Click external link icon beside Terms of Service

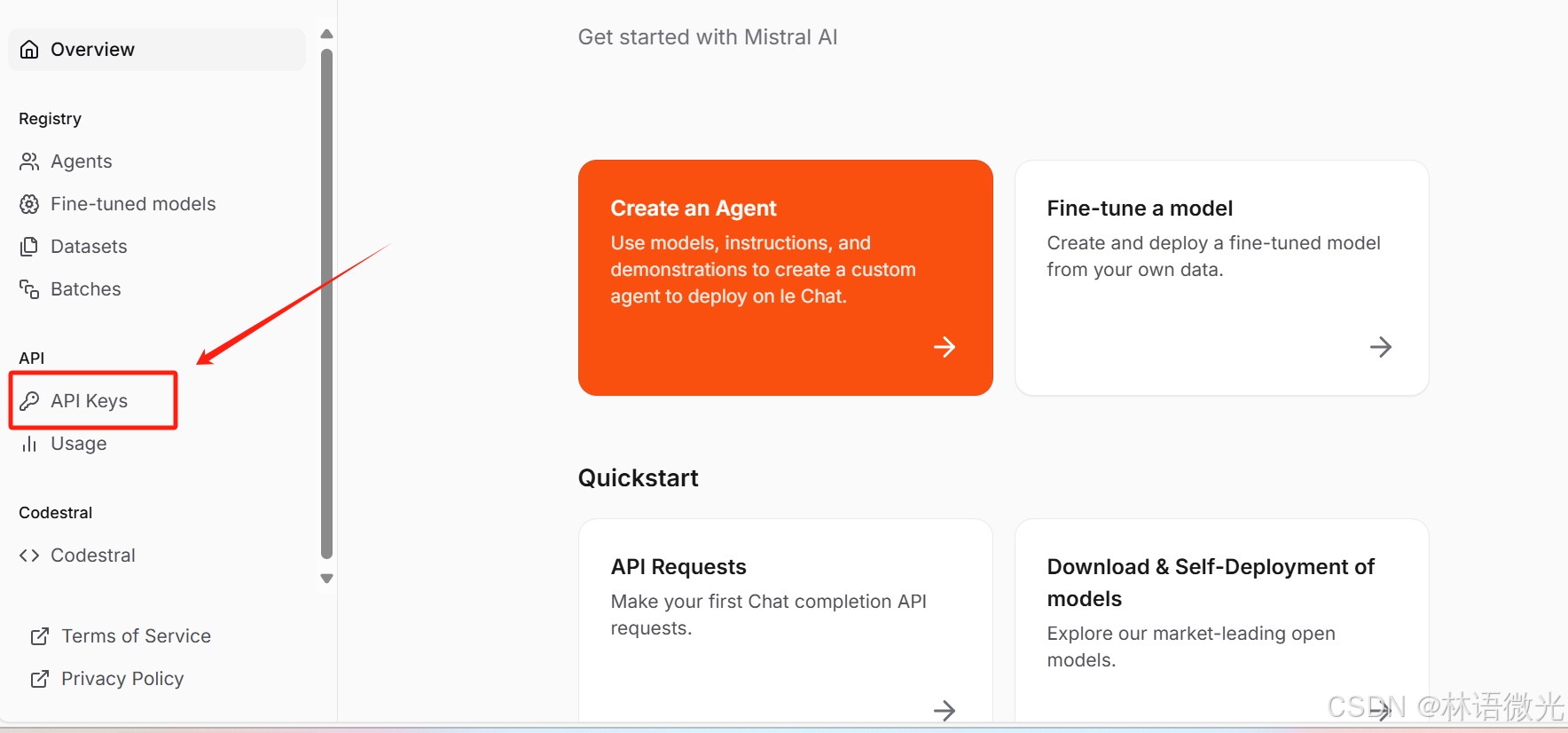40,636
